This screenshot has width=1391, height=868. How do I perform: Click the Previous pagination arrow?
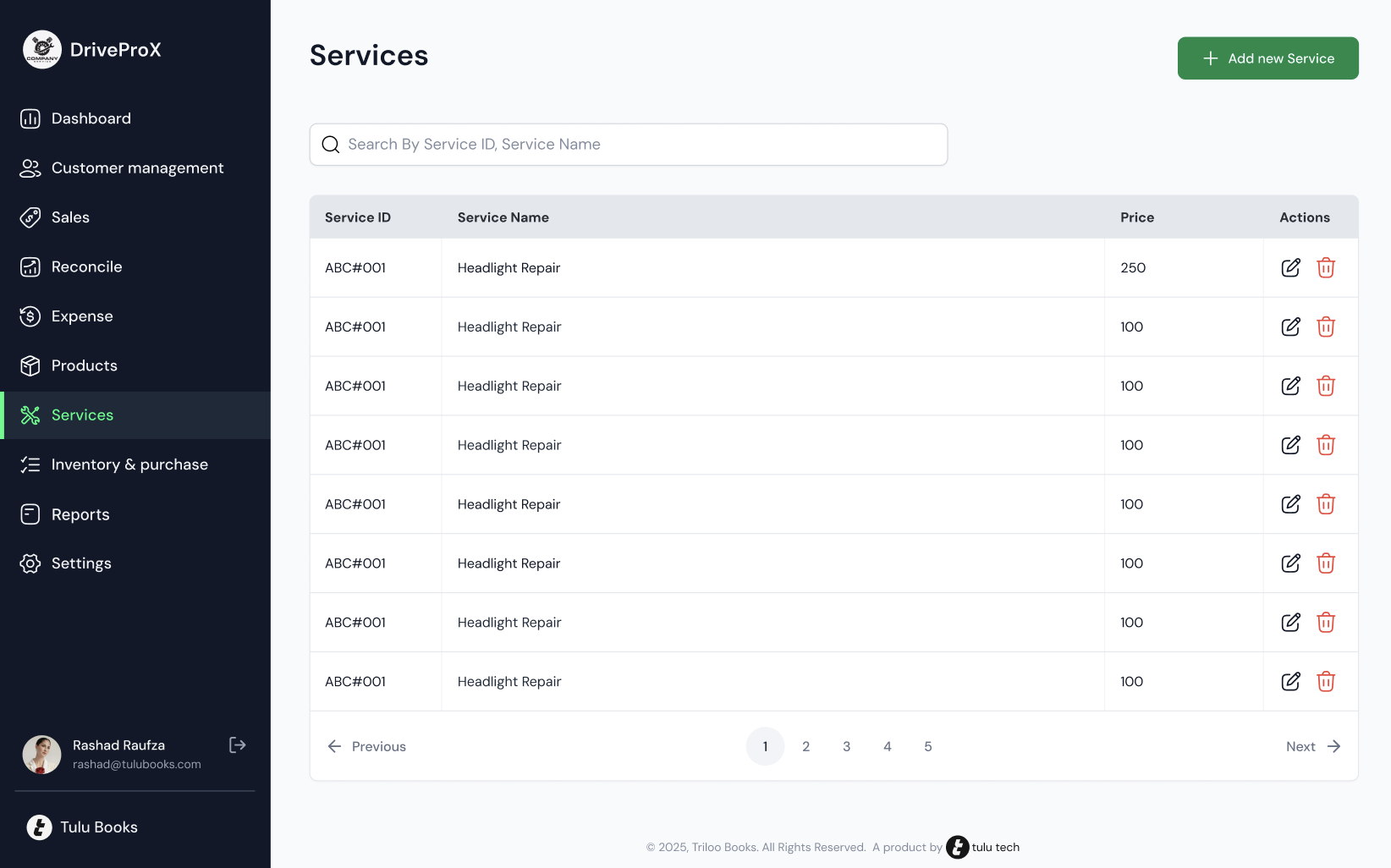tap(334, 746)
